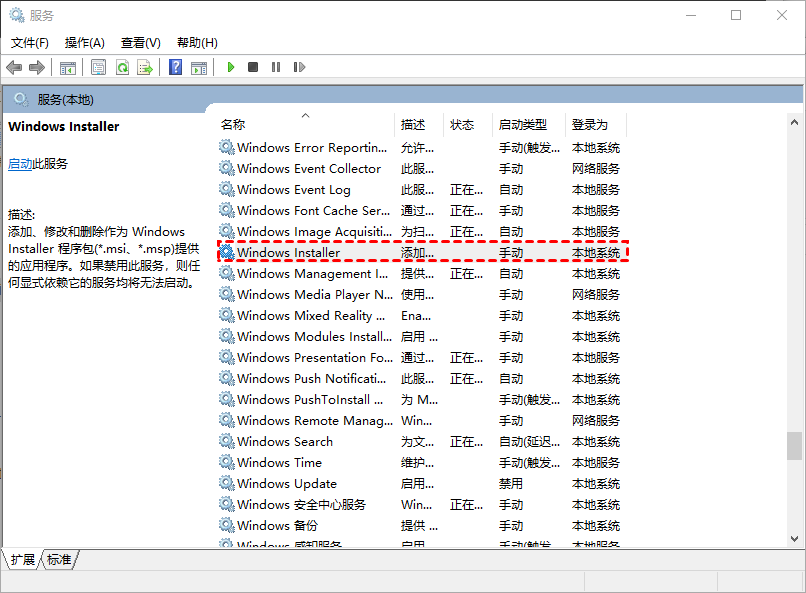Stop the service with square icon
The width and height of the screenshot is (806, 593).
pyautogui.click(x=253, y=67)
